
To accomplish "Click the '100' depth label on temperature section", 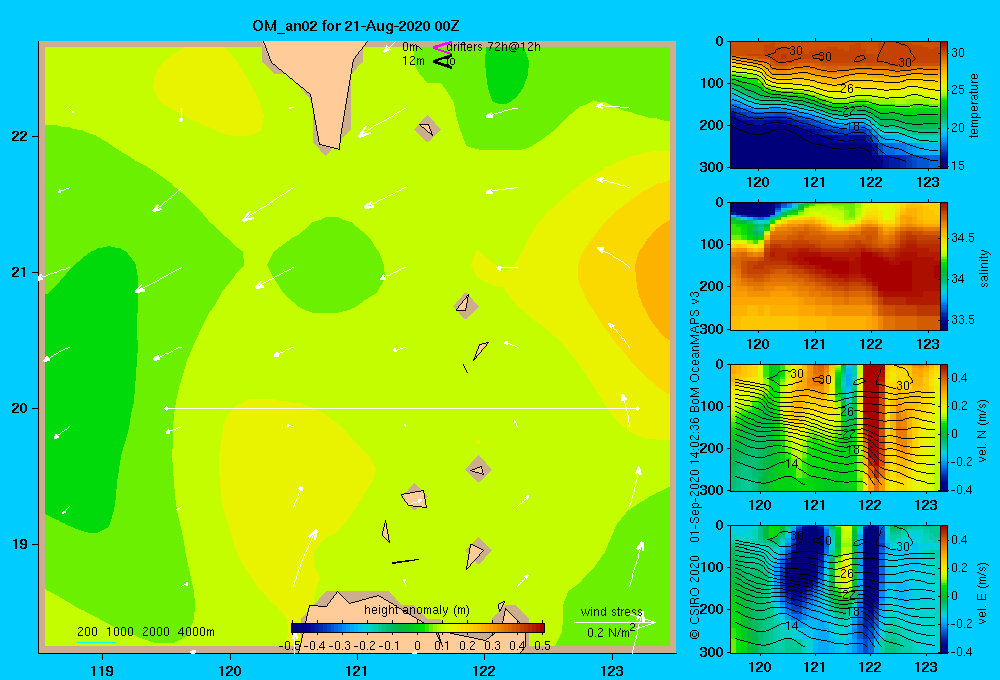I will [712, 83].
